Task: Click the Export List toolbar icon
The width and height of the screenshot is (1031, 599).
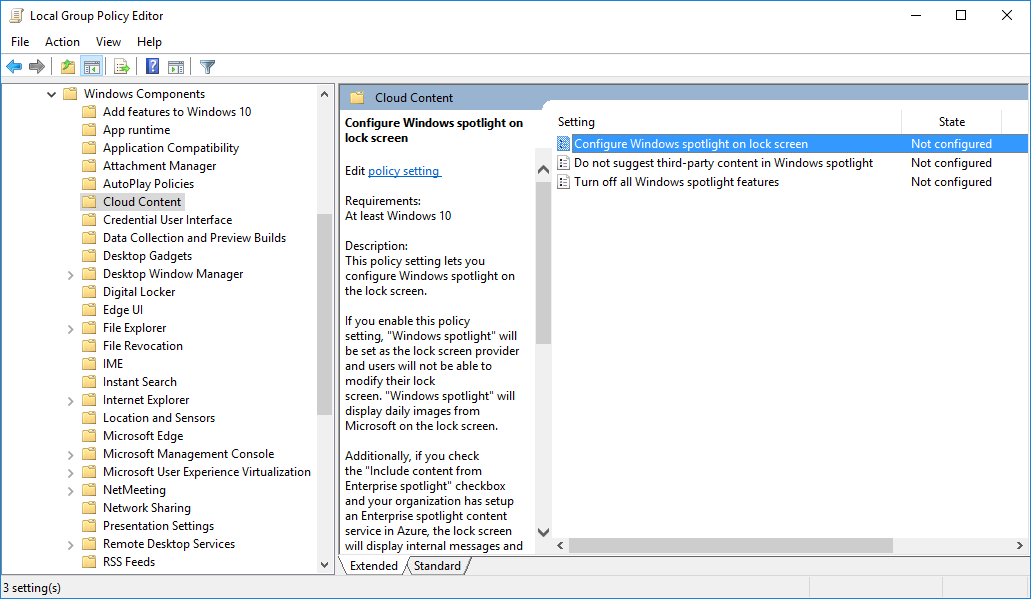Action: 121,66
